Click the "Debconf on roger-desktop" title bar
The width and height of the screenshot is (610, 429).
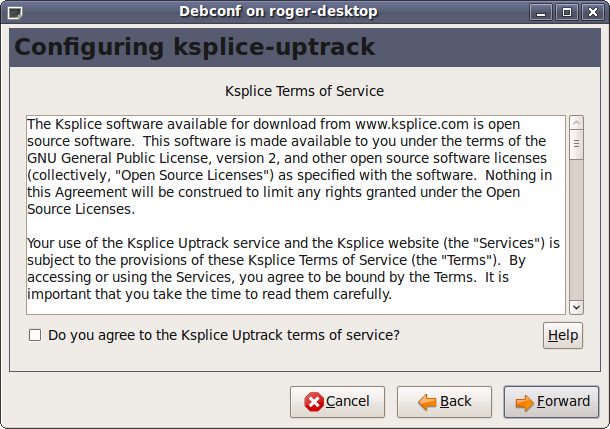278,12
